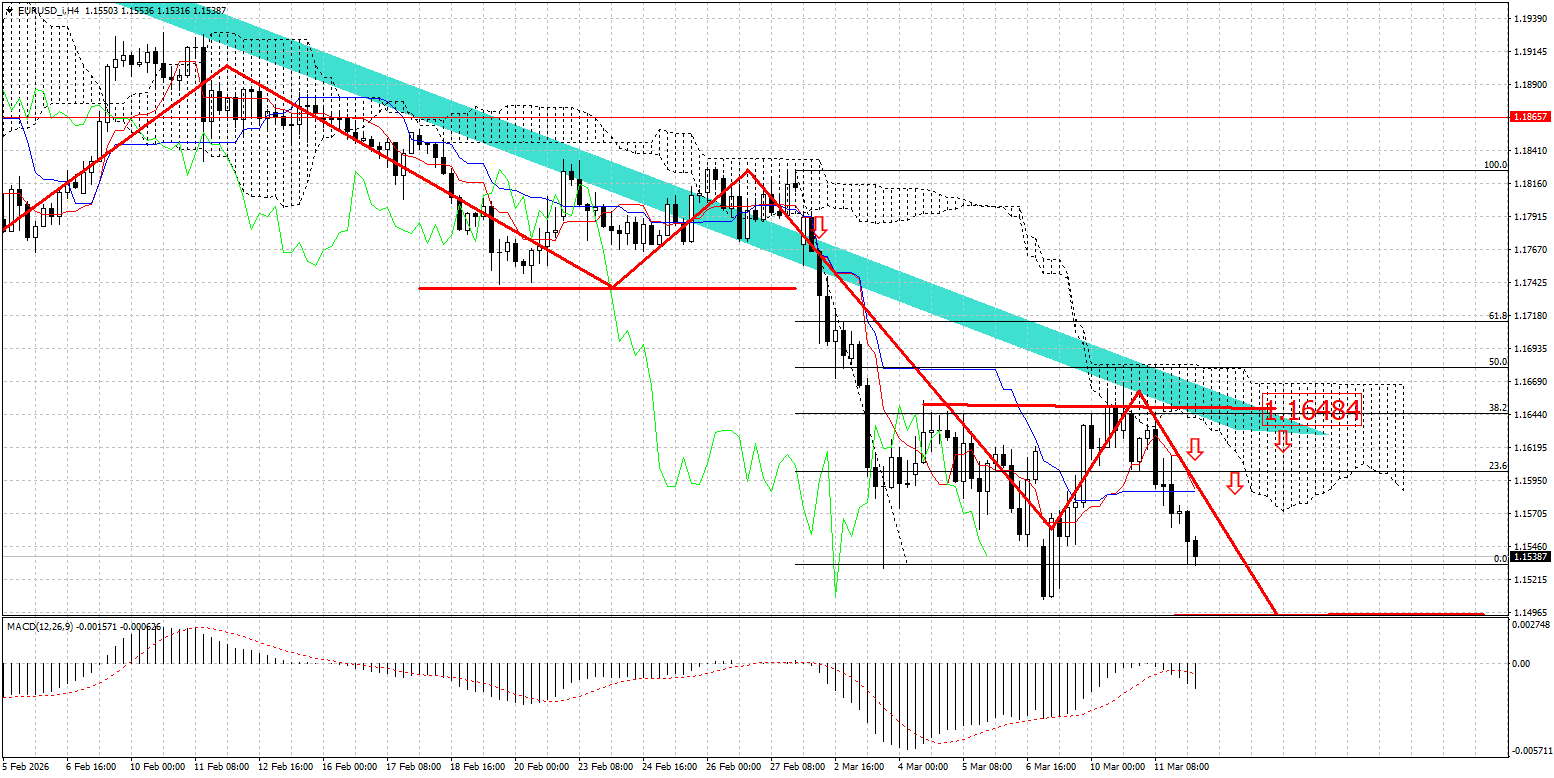The width and height of the screenshot is (1554, 778).
Task: Click the EURUSD_i,H4 symbol title text
Action: click(51, 11)
